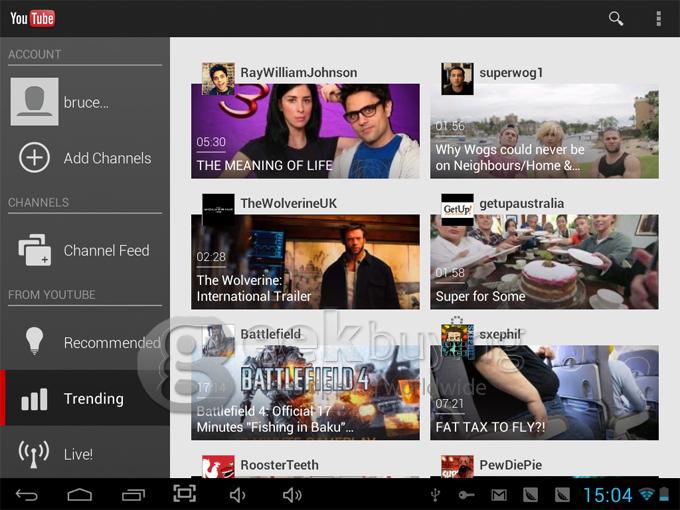Open Battlefield channel name

pos(271,334)
